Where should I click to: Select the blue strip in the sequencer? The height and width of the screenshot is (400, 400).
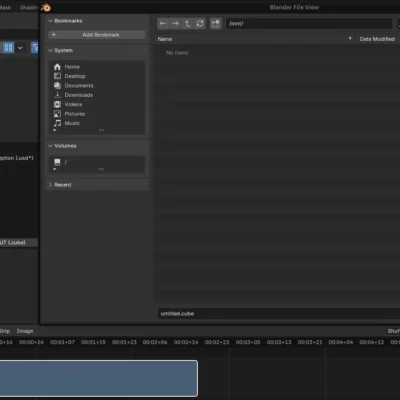pyautogui.click(x=99, y=378)
